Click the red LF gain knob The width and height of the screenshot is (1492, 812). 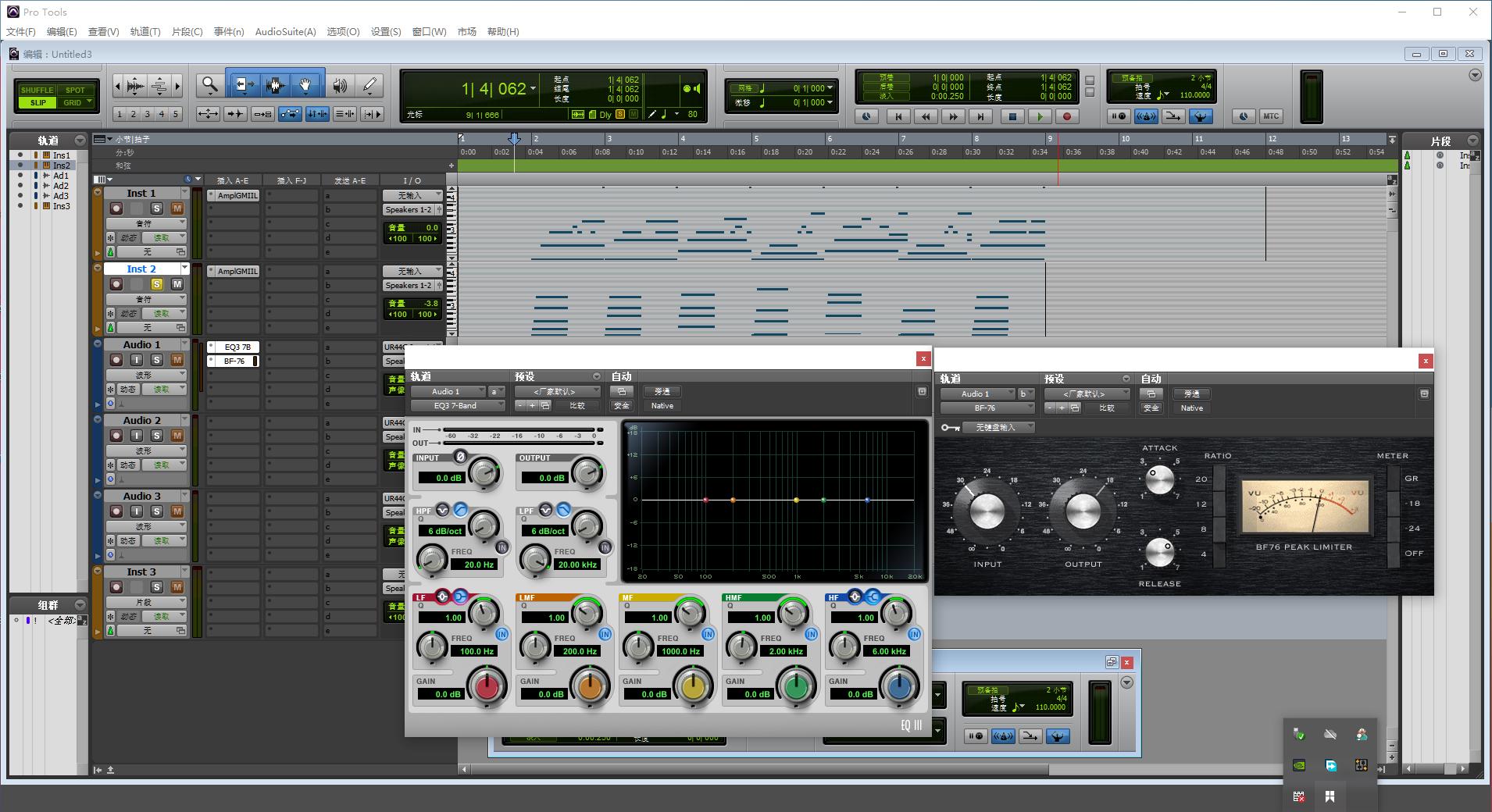[x=487, y=688]
